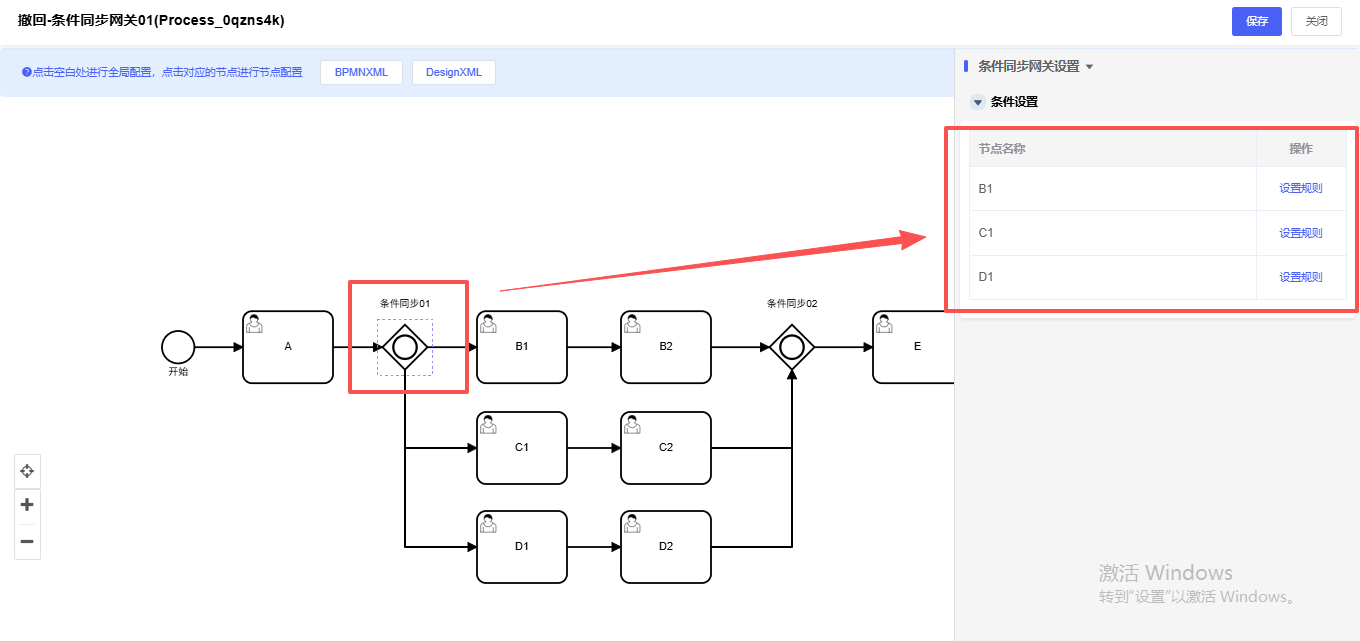Image resolution: width=1360 pixels, height=641 pixels.
Task: Open the BPMNXML view
Action: point(361,72)
